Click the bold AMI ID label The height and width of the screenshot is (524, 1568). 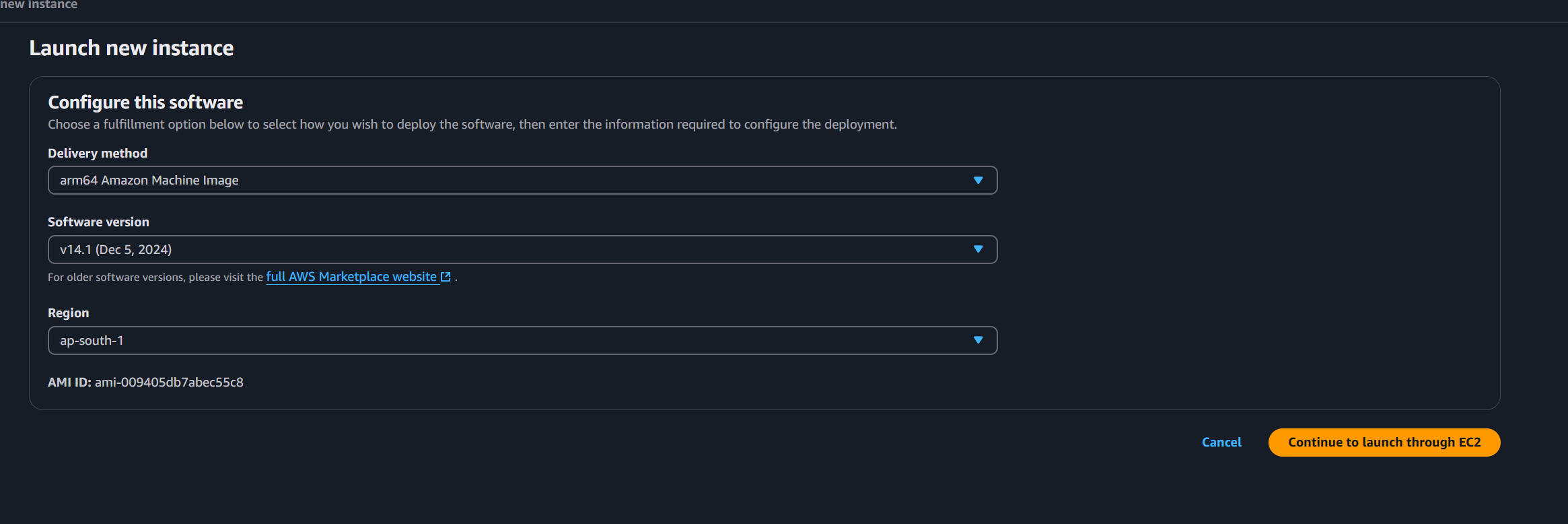click(x=69, y=383)
